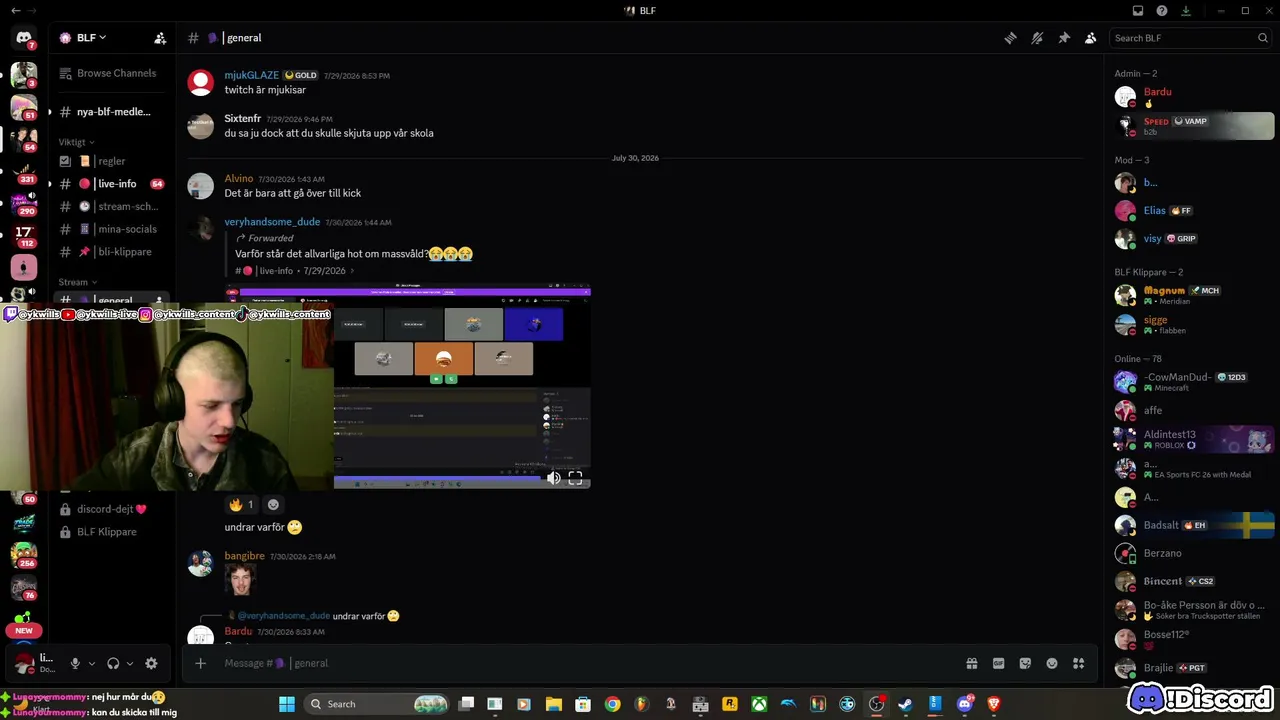The height and width of the screenshot is (720, 1280).
Task: Collapse the Stream category
Action: [78, 282]
